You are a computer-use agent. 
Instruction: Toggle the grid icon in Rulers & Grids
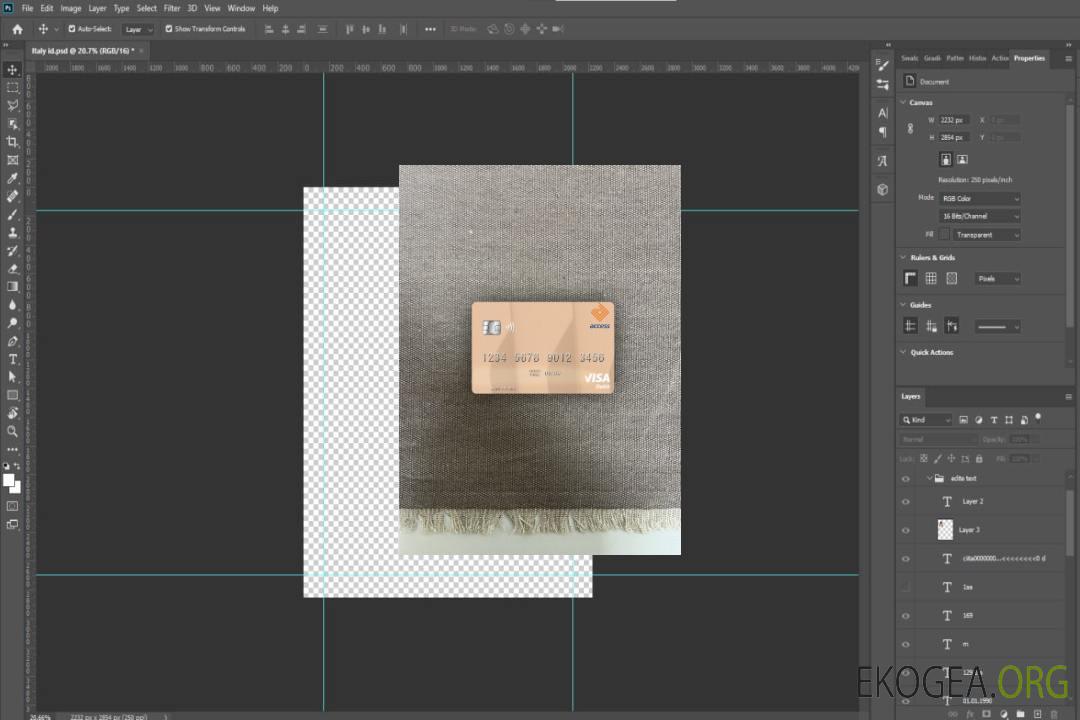(930, 278)
